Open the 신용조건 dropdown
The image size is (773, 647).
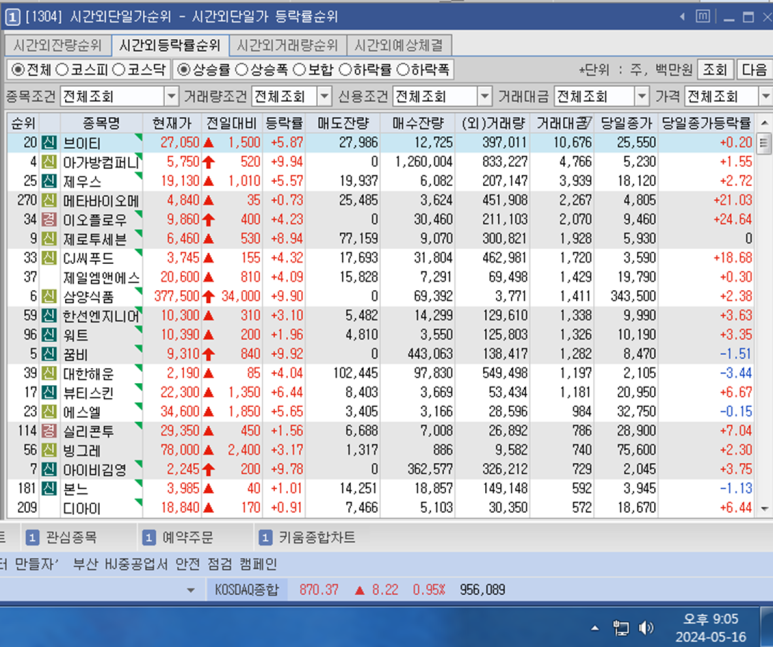485,96
